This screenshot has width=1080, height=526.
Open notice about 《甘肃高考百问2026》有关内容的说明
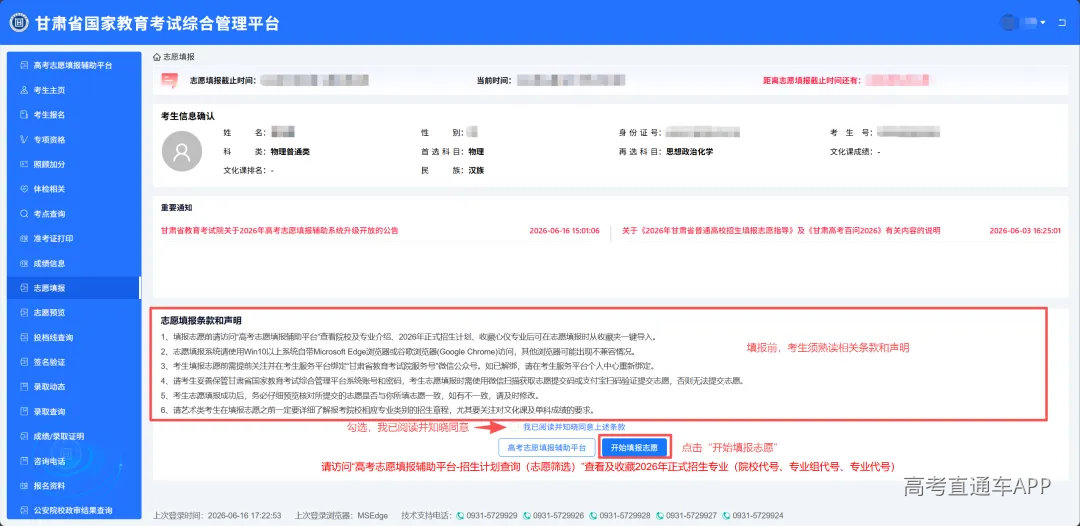pyautogui.click(x=780, y=231)
